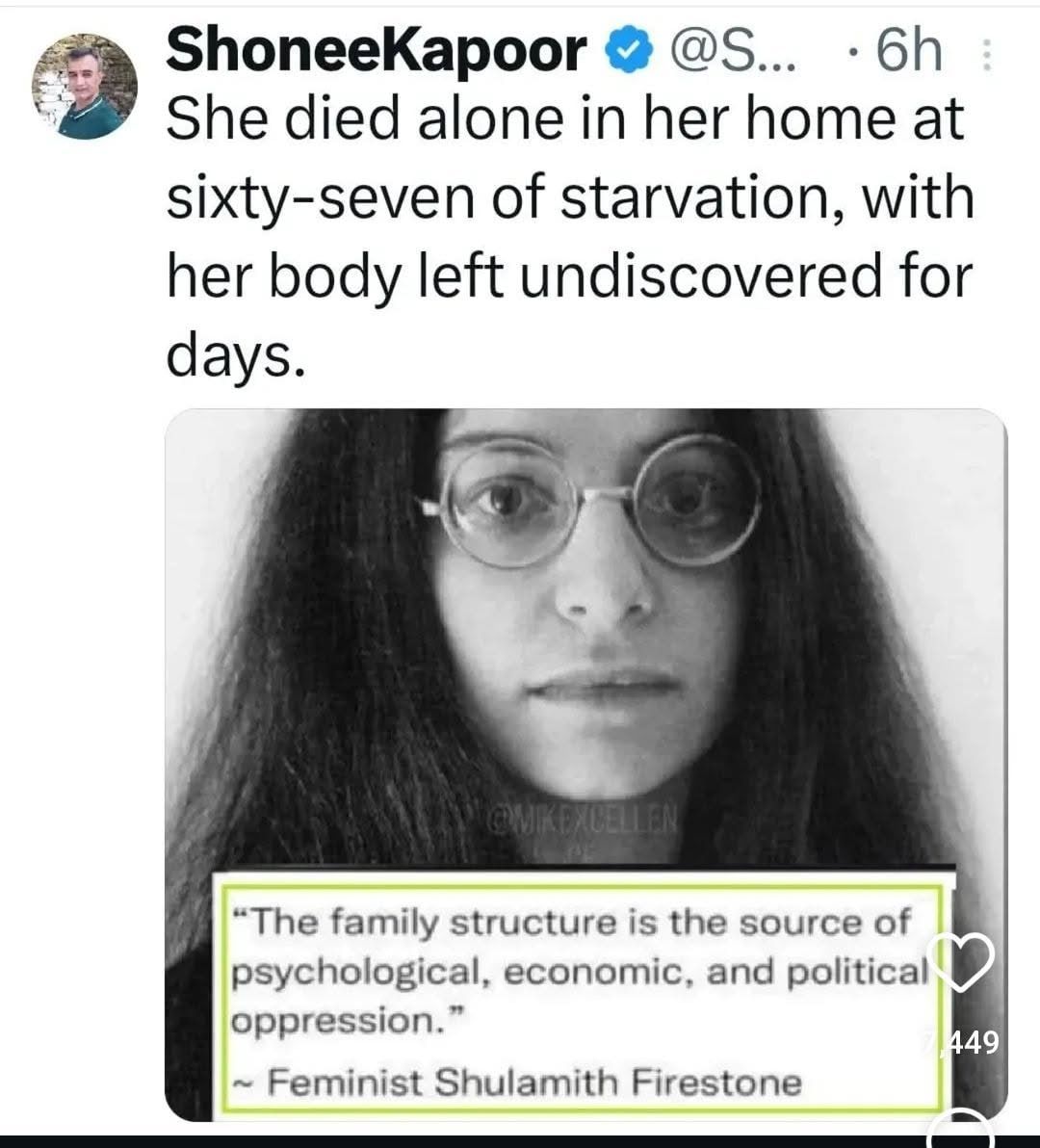Screen dimensions: 1040x1148
Task: Open the ShoneeKapoor display name link
Action: [x=377, y=51]
